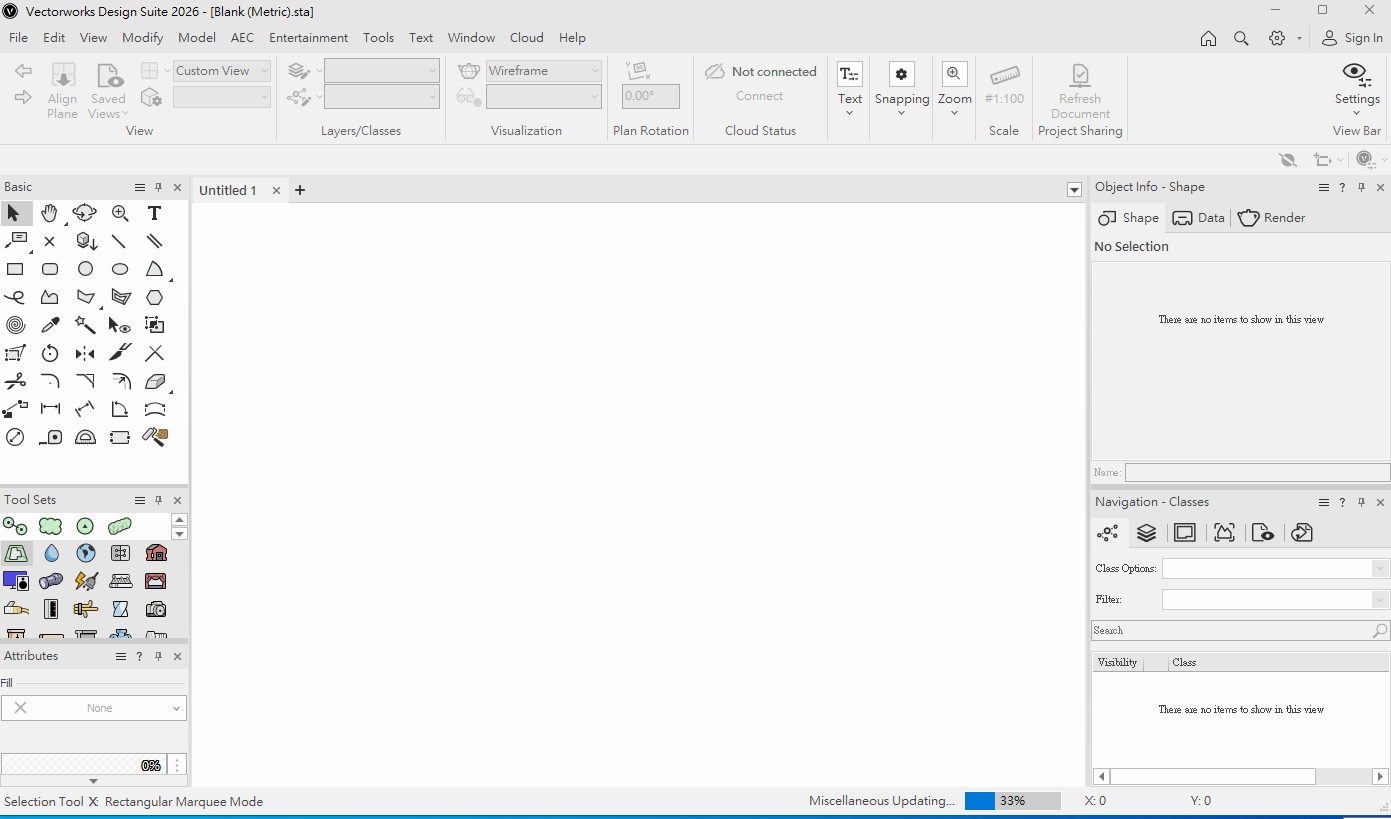Click the Miscellaneous Updating progress bar
This screenshot has height=819, width=1391.
tap(1012, 801)
